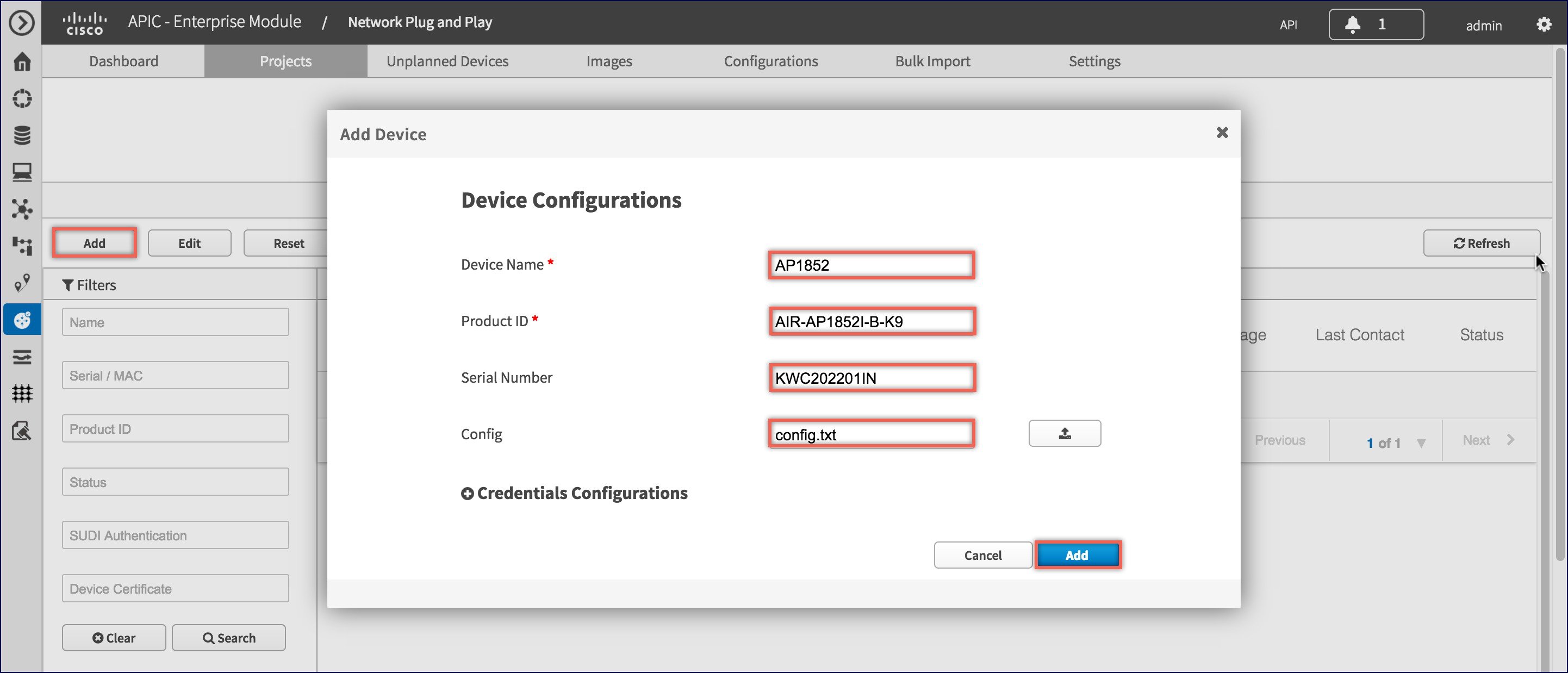Open the lines-and-arrows icon in the sidebar

point(22,357)
